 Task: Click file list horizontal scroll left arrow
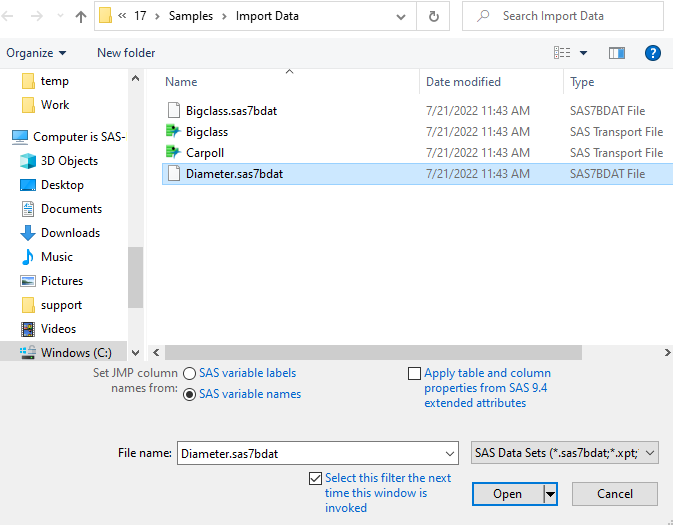point(156,352)
